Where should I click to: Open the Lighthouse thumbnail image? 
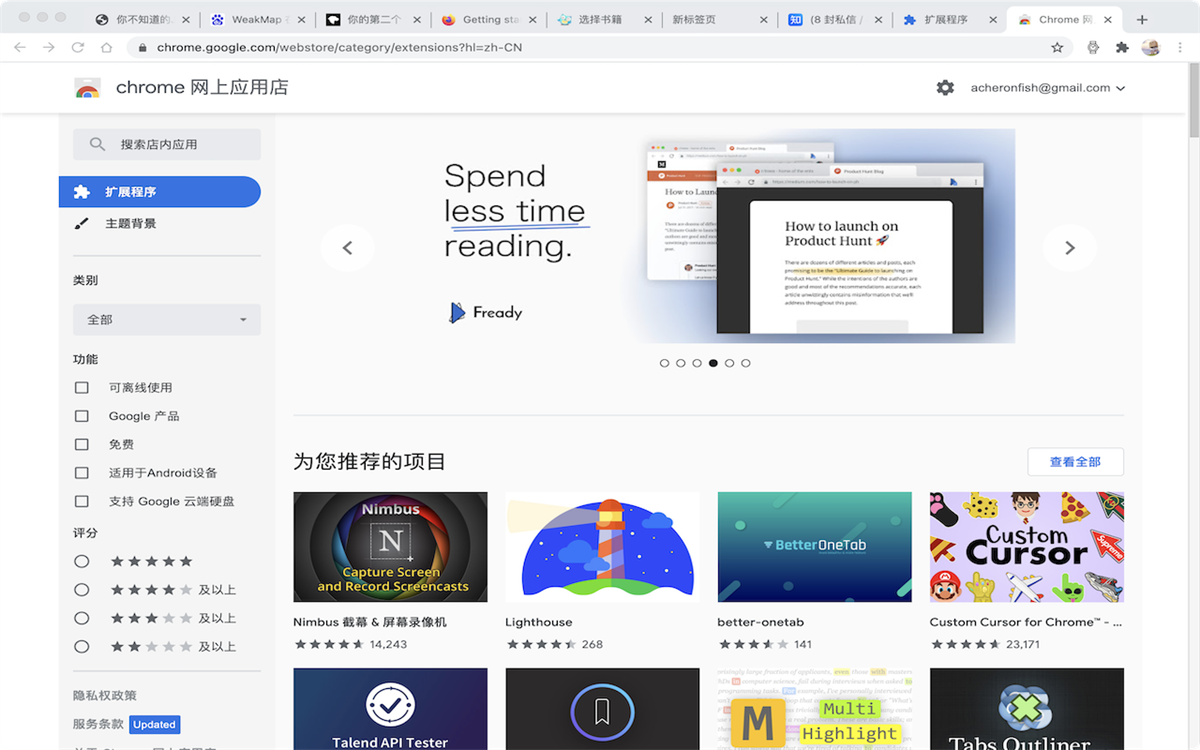click(x=602, y=547)
